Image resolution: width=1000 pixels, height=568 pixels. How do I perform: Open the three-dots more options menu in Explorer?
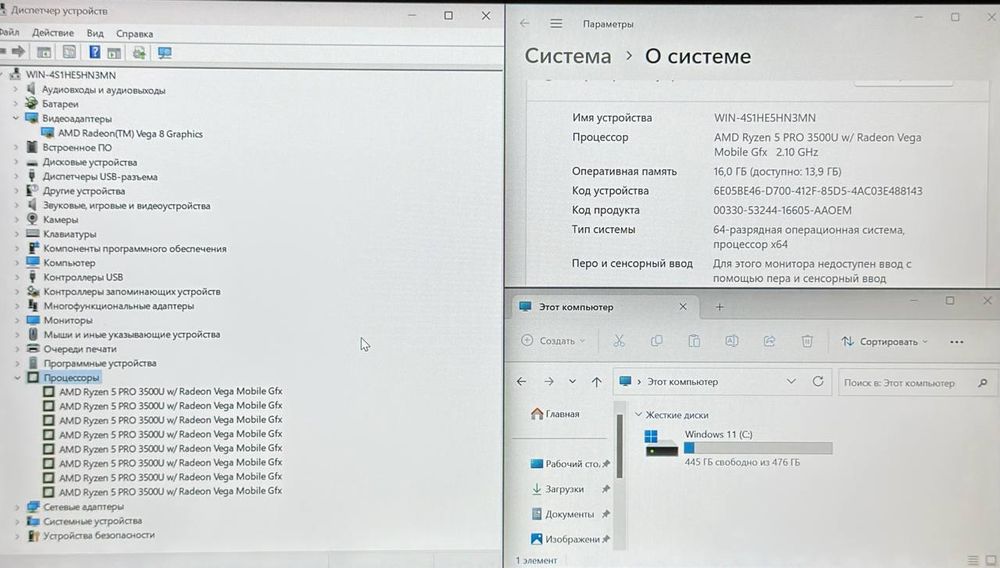(x=957, y=342)
